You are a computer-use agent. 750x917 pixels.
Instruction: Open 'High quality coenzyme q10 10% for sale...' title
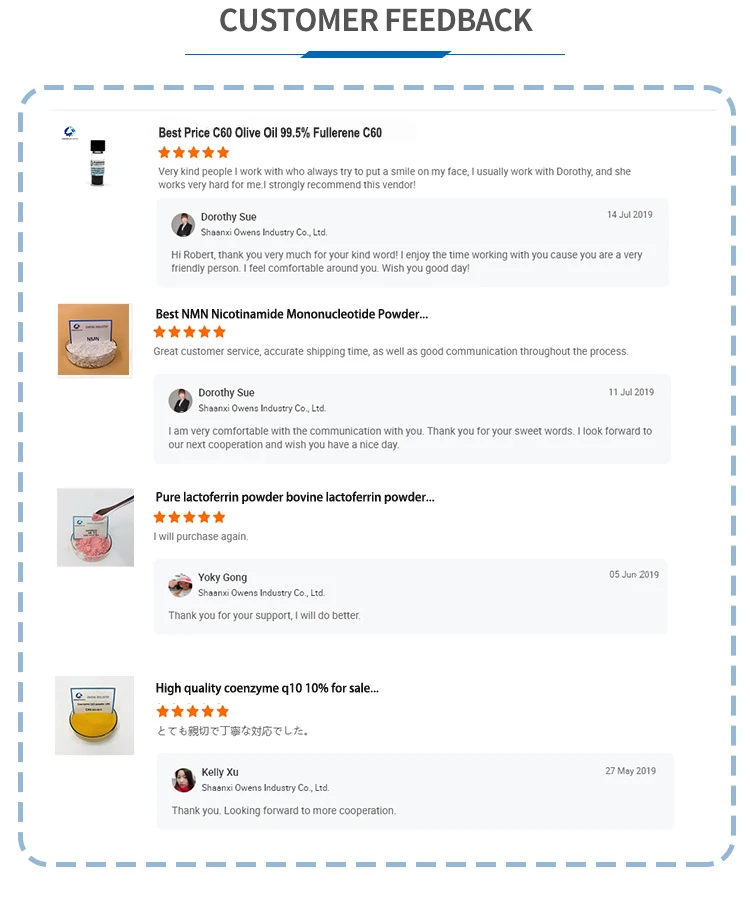coord(267,688)
